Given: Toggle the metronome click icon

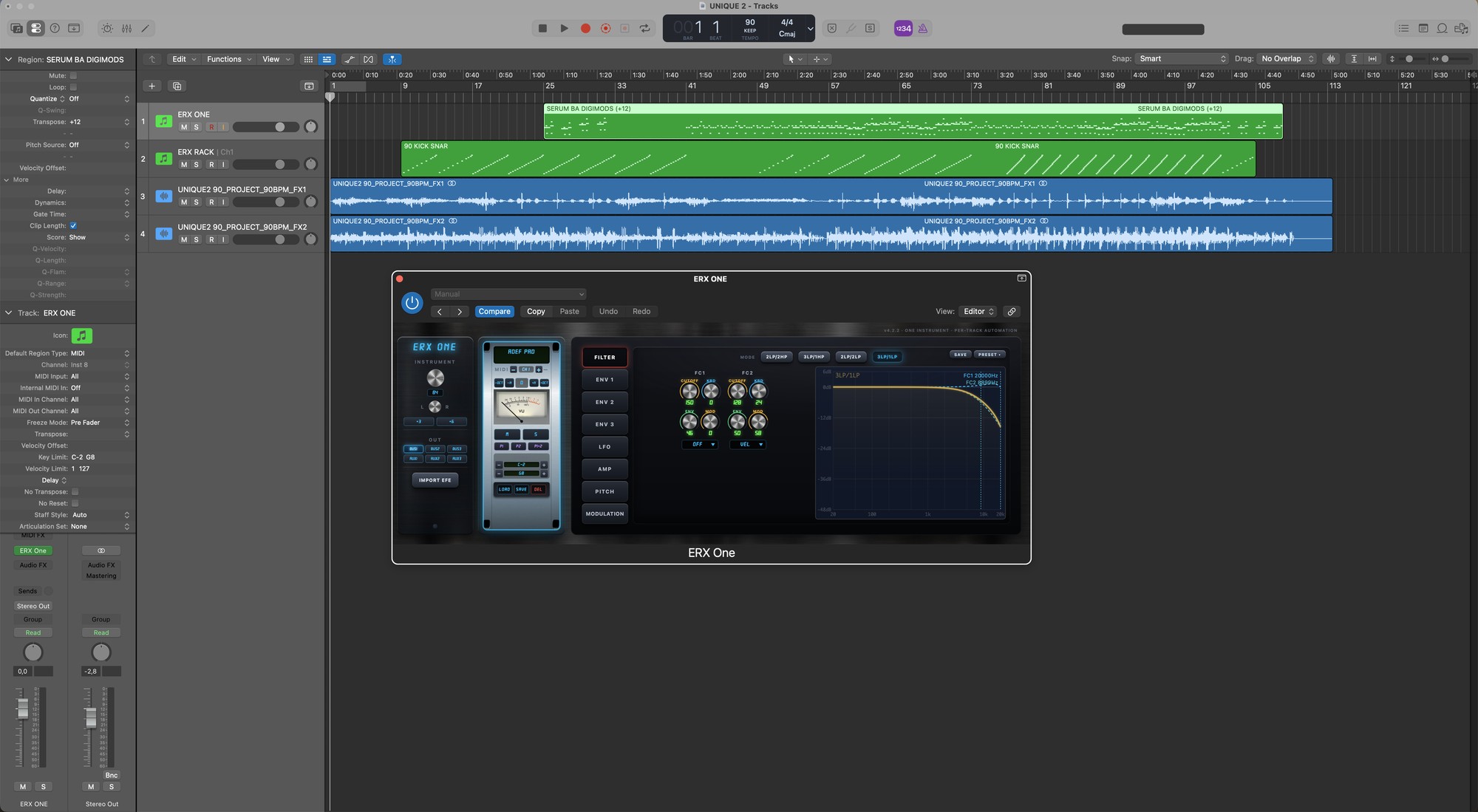Looking at the screenshot, I should (x=923, y=28).
